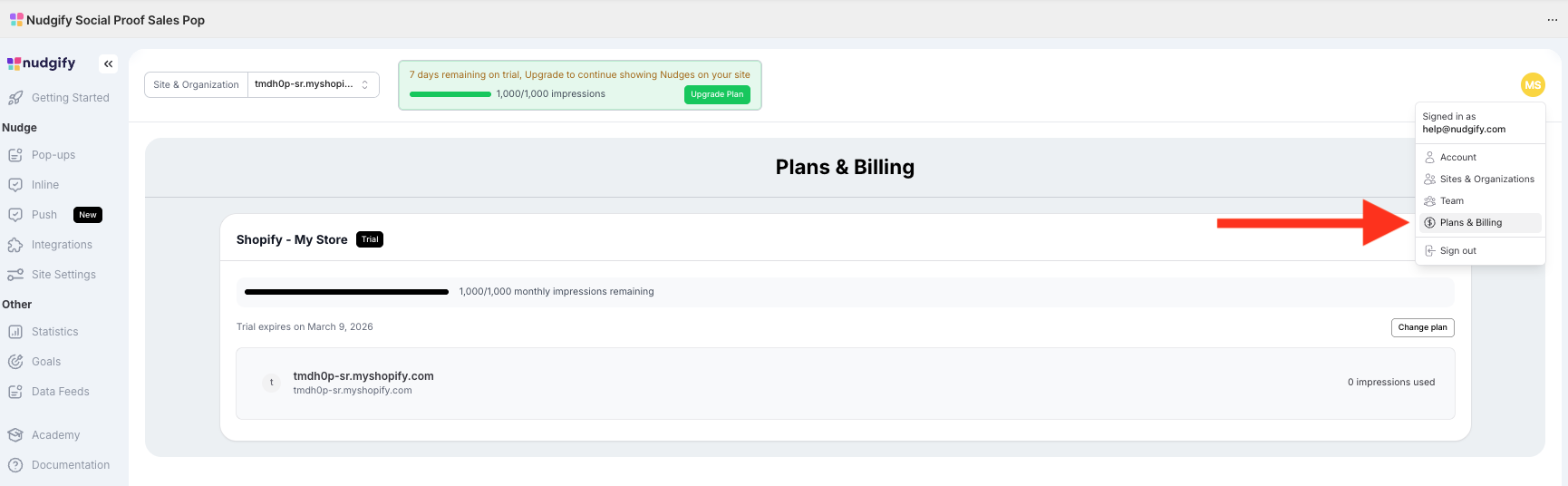Click the Pop-ups sidebar icon

coord(15,155)
